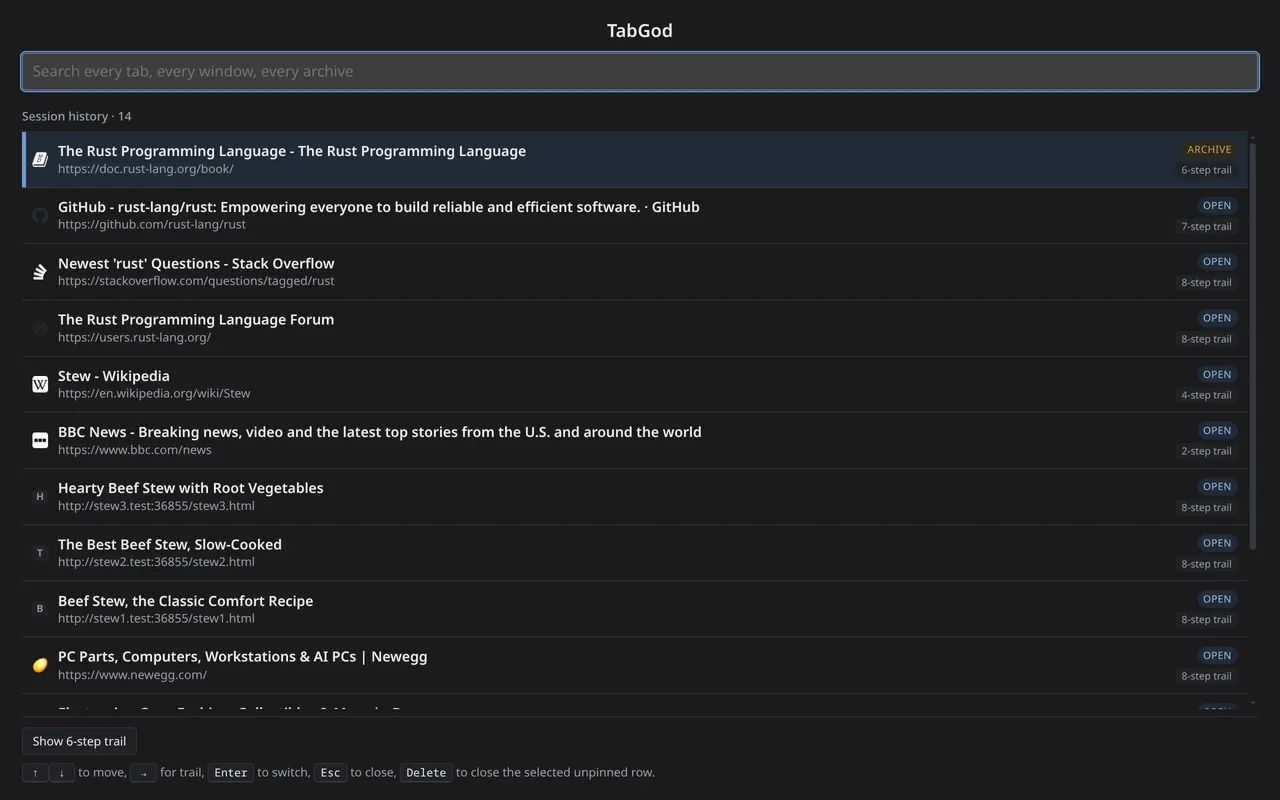
Task: Select The Rust Programming Language Forum title
Action: (x=196, y=319)
